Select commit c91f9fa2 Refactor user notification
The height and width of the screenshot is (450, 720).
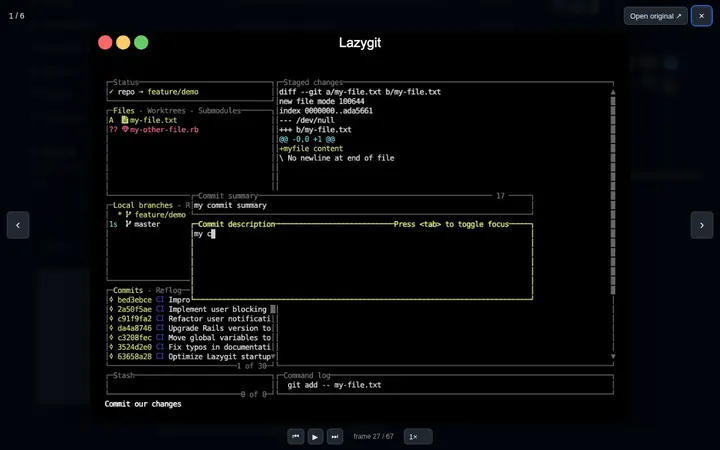[191, 319]
